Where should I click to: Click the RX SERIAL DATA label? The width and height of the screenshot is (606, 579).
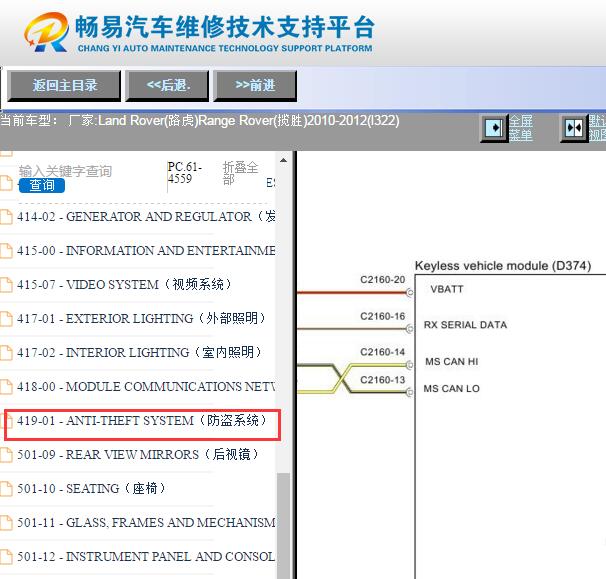tap(465, 325)
